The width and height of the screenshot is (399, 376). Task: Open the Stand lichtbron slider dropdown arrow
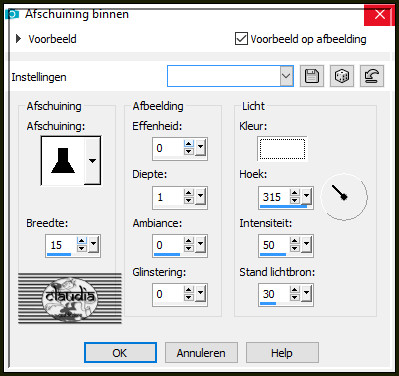tap(306, 293)
